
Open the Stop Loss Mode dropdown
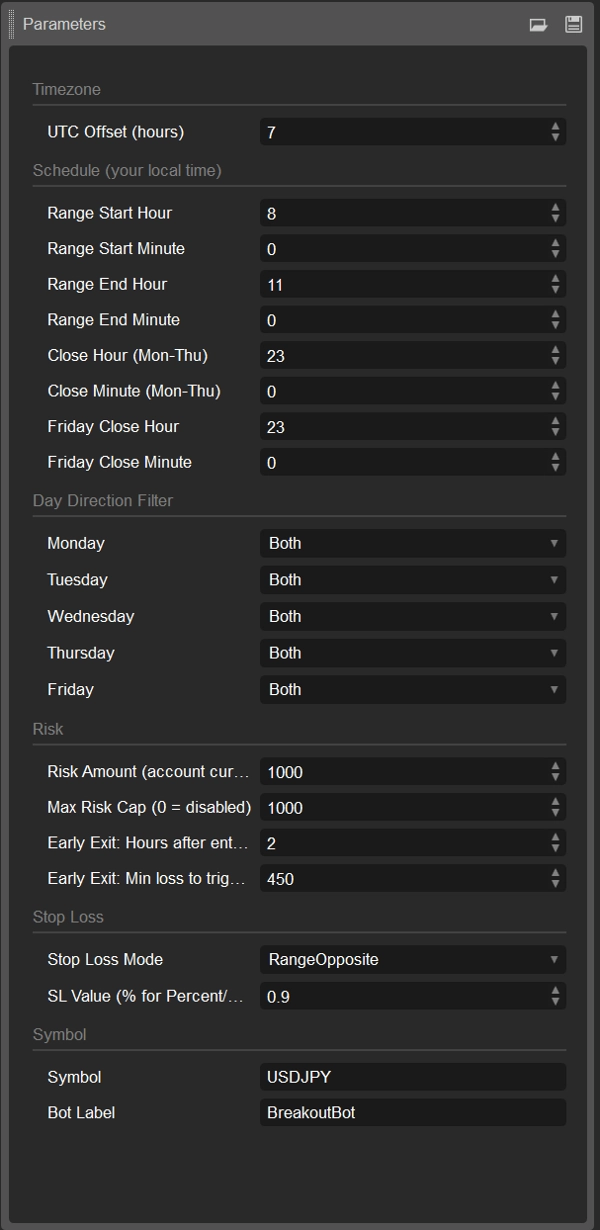coord(412,960)
